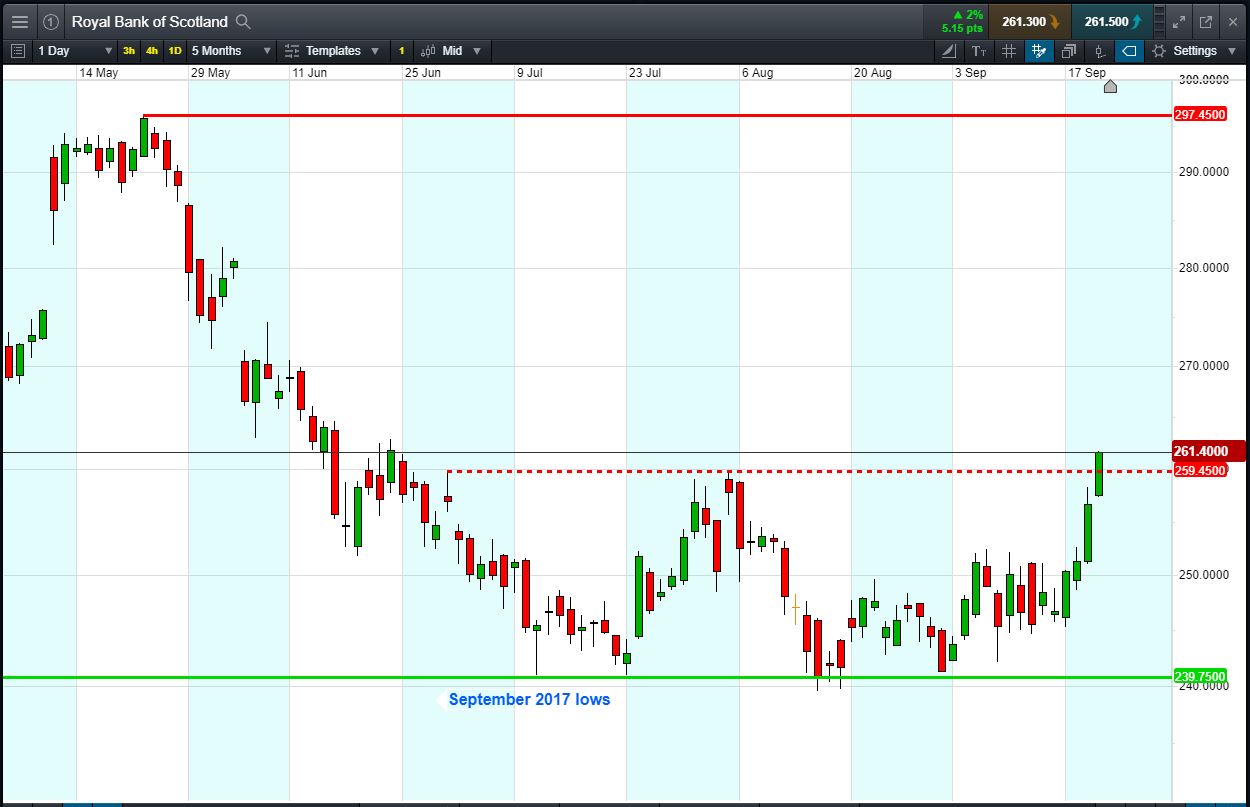The image size is (1250, 807).
Task: Toggle the price label tag icon
Action: click(1129, 51)
